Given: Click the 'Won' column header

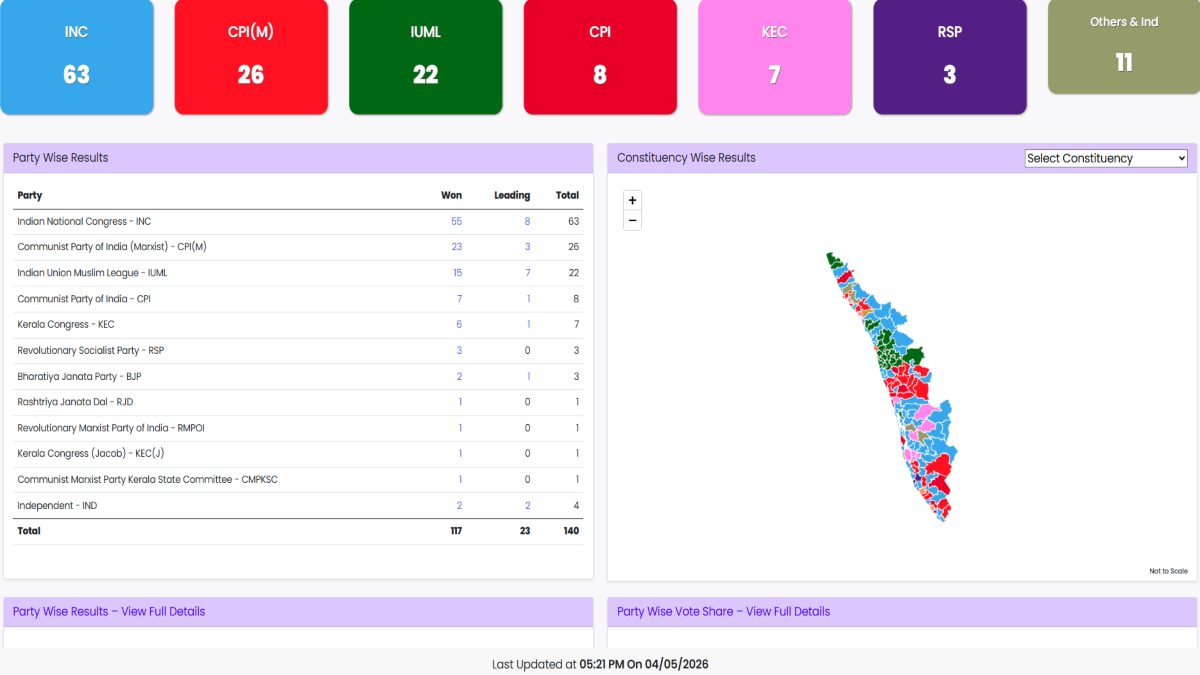Looking at the screenshot, I should (x=451, y=195).
